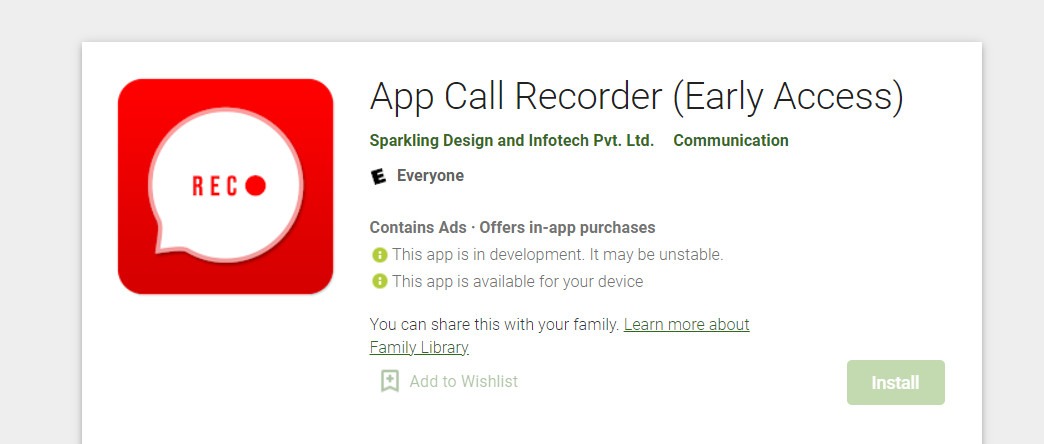Click the 'You can share this with your family' text

(495, 325)
